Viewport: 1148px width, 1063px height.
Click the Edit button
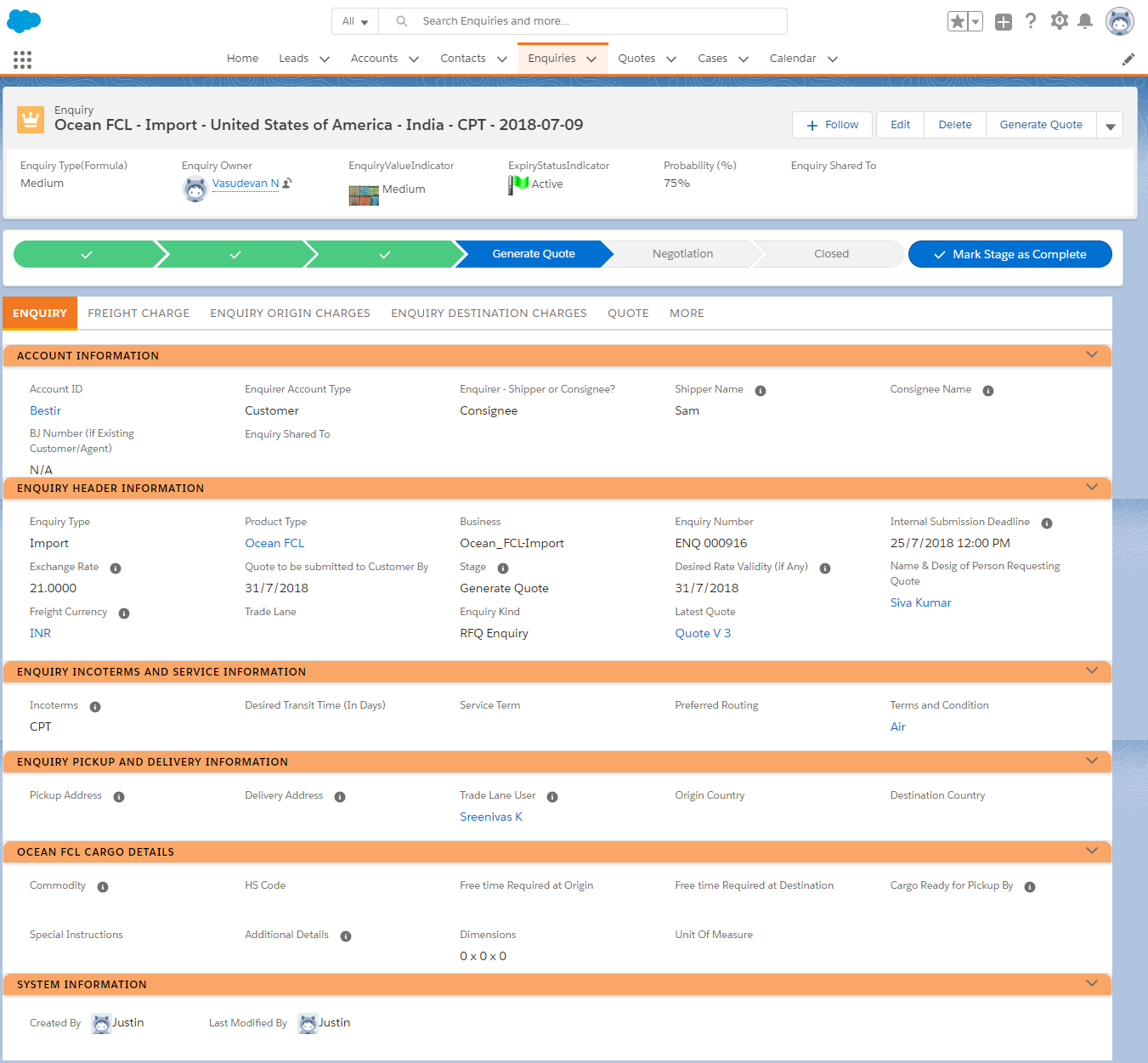900,125
